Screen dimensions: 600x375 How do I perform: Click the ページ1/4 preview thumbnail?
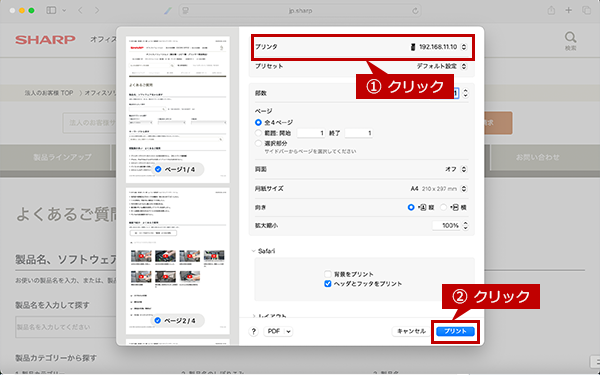pos(178,110)
